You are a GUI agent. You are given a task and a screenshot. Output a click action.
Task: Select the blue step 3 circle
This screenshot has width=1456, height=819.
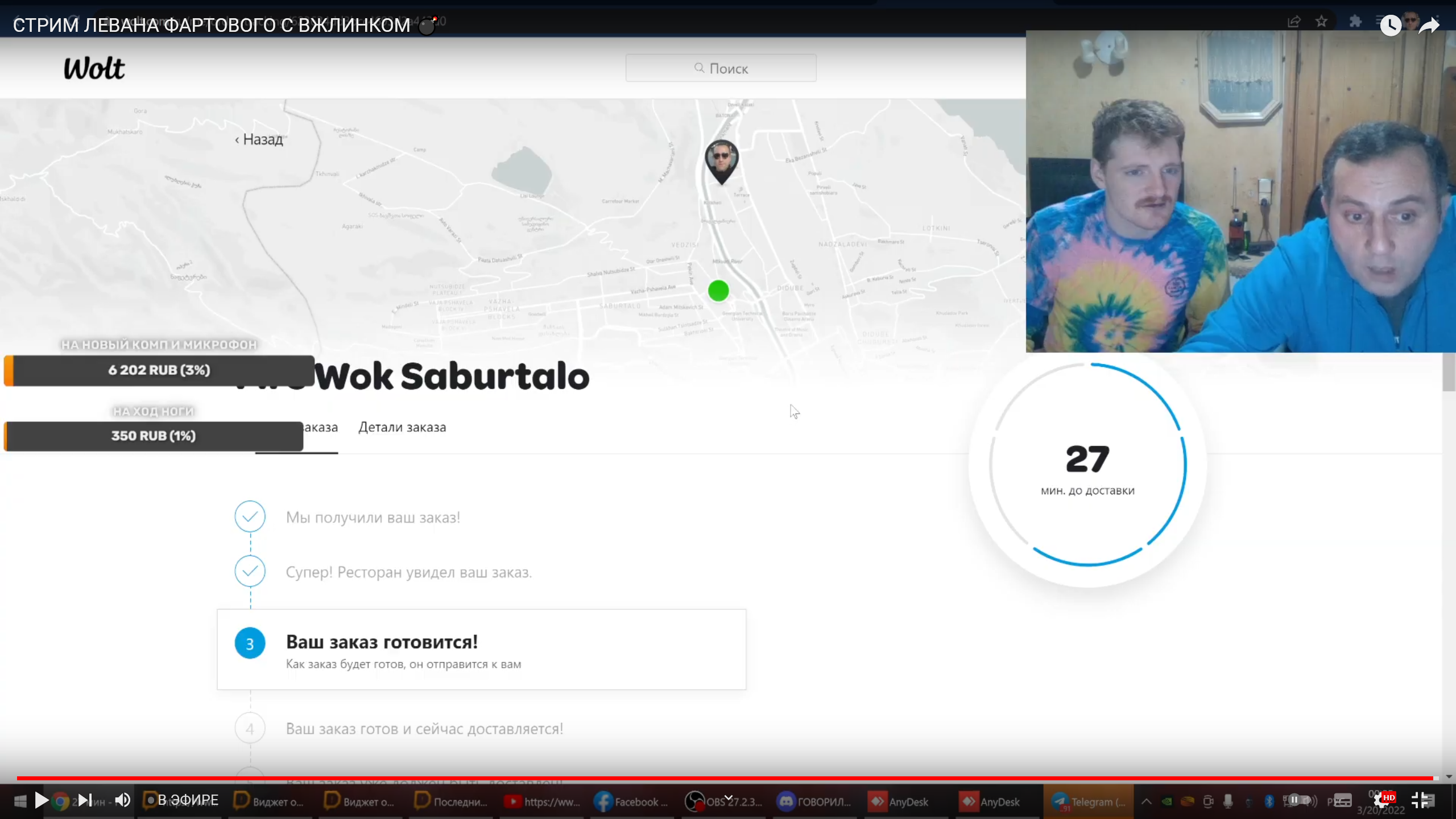pos(250,643)
